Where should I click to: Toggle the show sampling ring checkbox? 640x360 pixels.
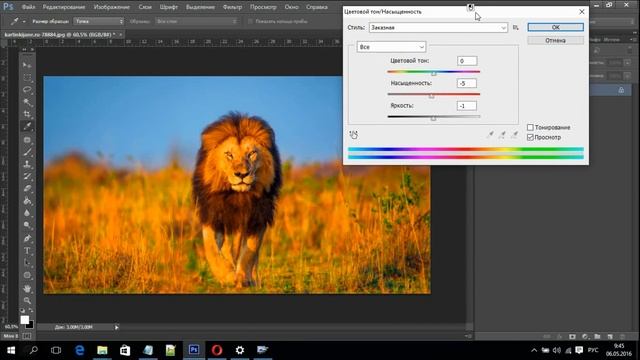pyautogui.click(x=250, y=21)
